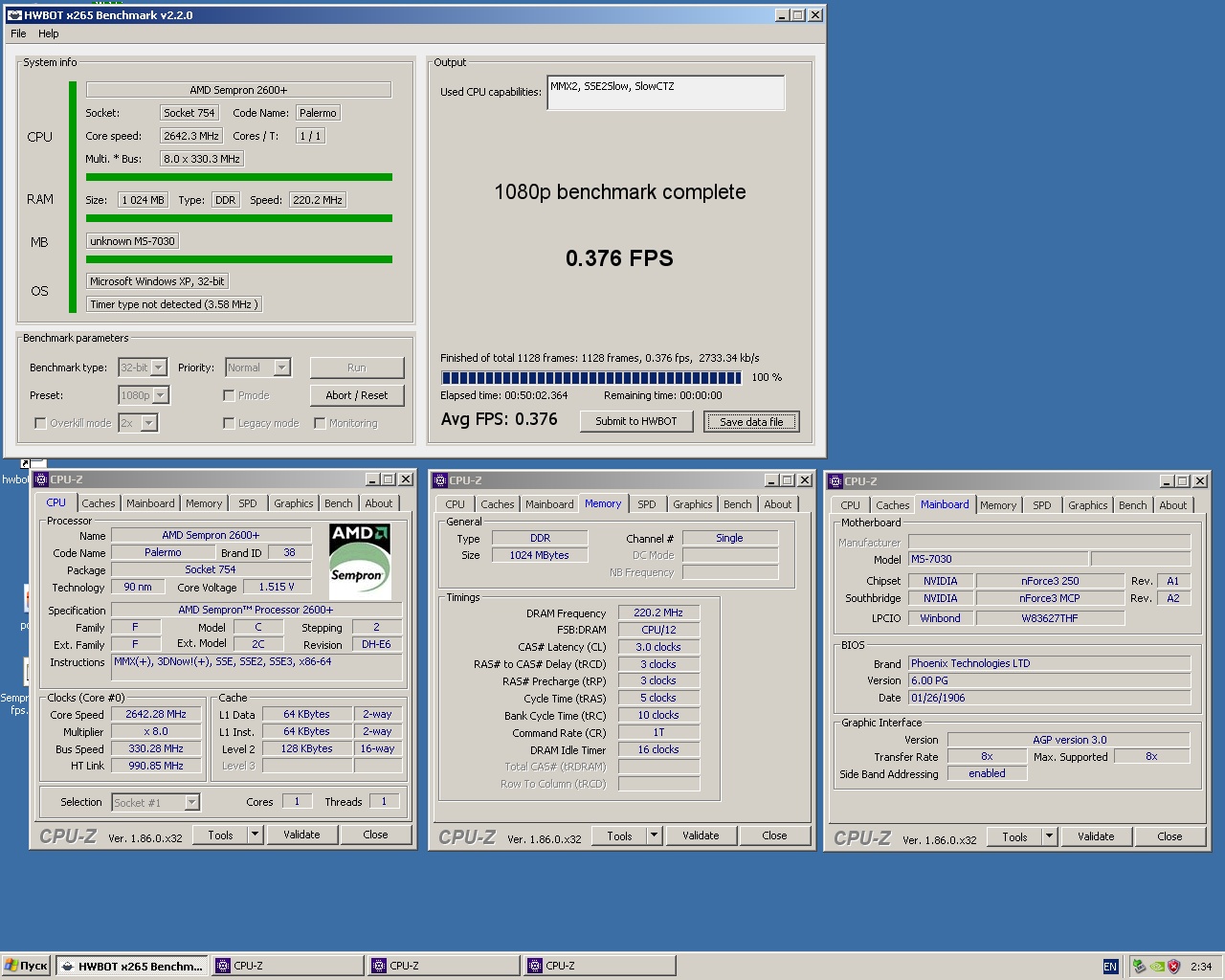Toggle the Monitoring checkbox
The image size is (1225, 980).
[x=320, y=423]
